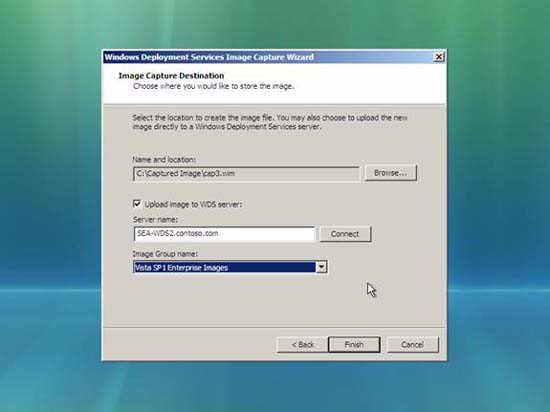Go back with the < Back button
Viewport: 550px width, 412px height.
click(302, 345)
